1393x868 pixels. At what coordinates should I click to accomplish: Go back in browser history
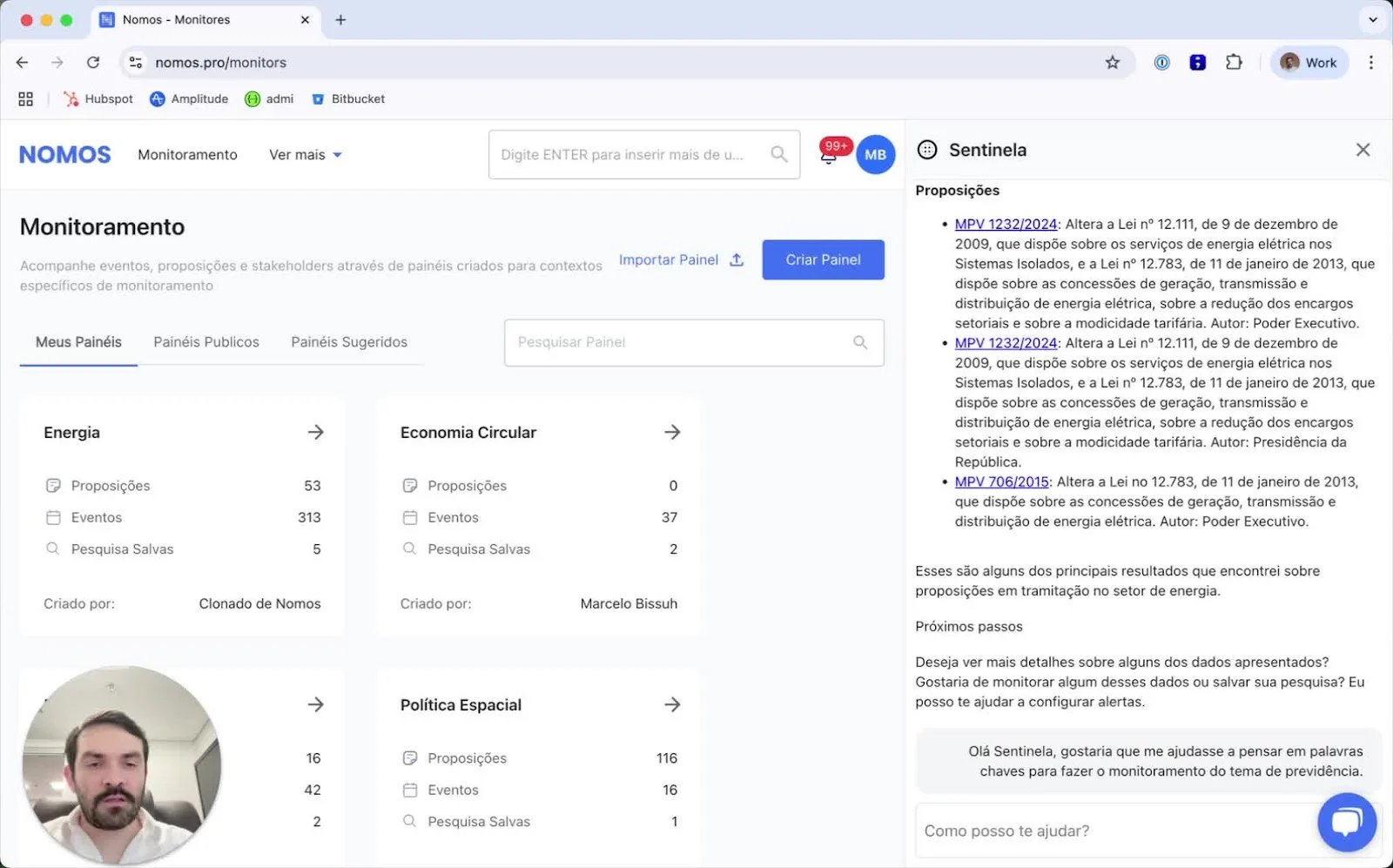coord(23,63)
